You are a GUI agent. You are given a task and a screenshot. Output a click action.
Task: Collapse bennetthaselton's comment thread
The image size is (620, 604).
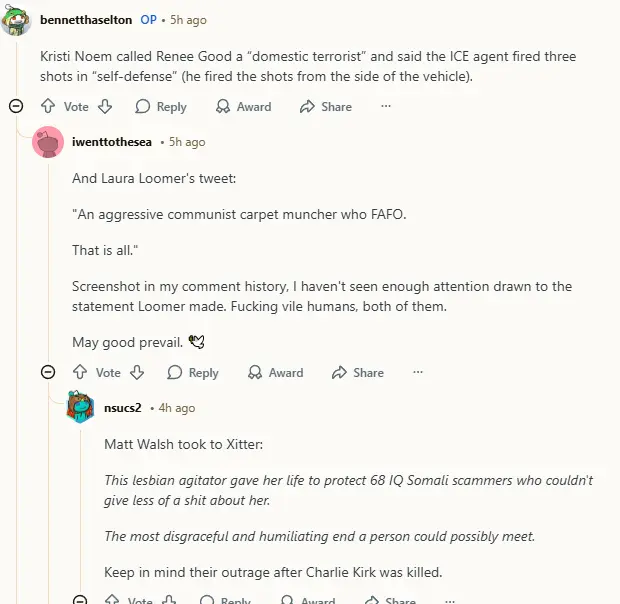[x=16, y=106]
